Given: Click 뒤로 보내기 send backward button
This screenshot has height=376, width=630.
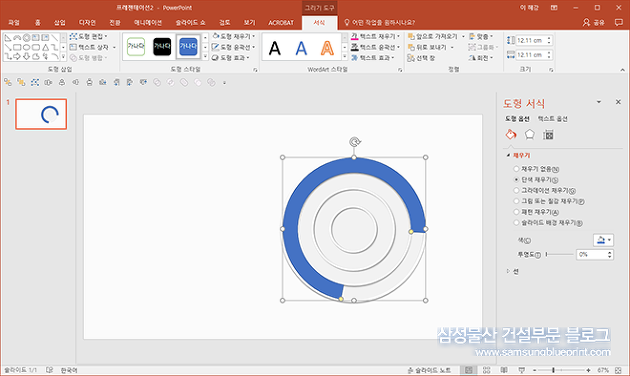Looking at the screenshot, I should click(x=431, y=47).
